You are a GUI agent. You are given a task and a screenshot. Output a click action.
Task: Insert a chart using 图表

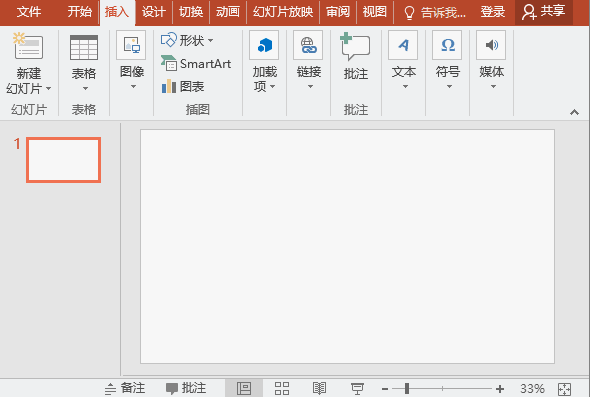(183, 87)
